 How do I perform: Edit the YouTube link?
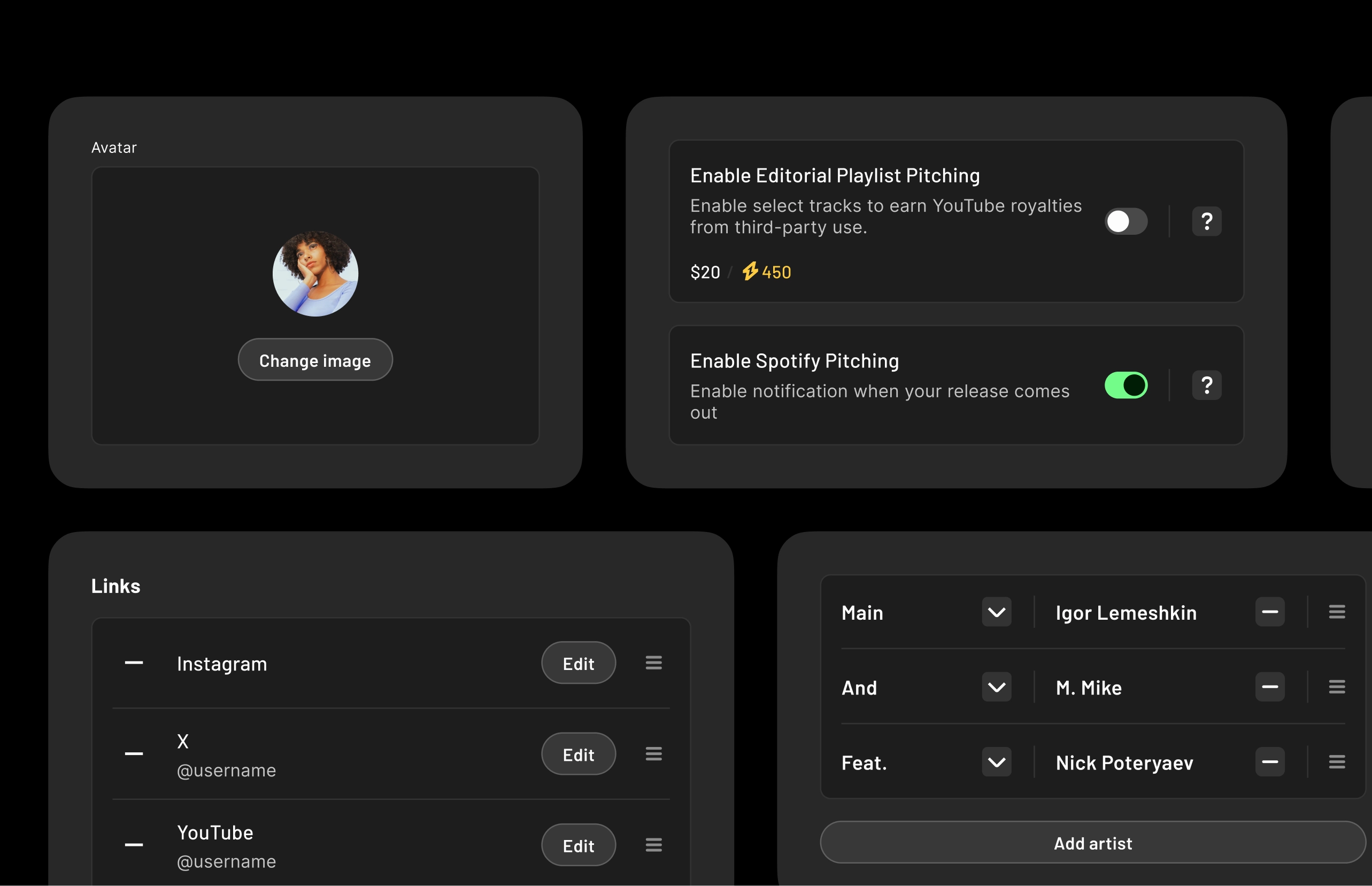point(578,845)
